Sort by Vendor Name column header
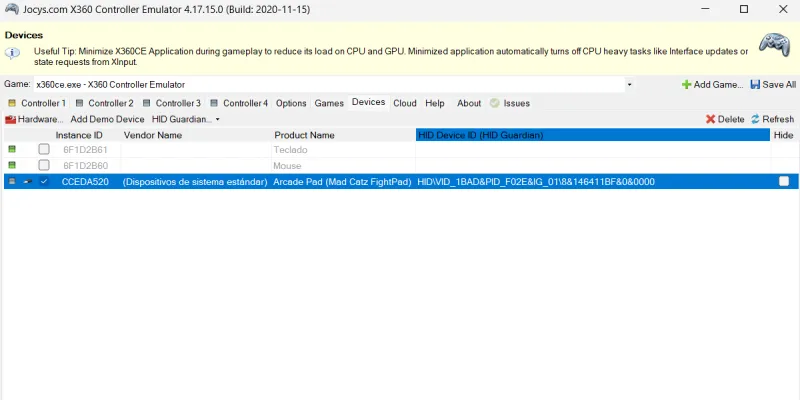800x400 pixels. coord(196,135)
